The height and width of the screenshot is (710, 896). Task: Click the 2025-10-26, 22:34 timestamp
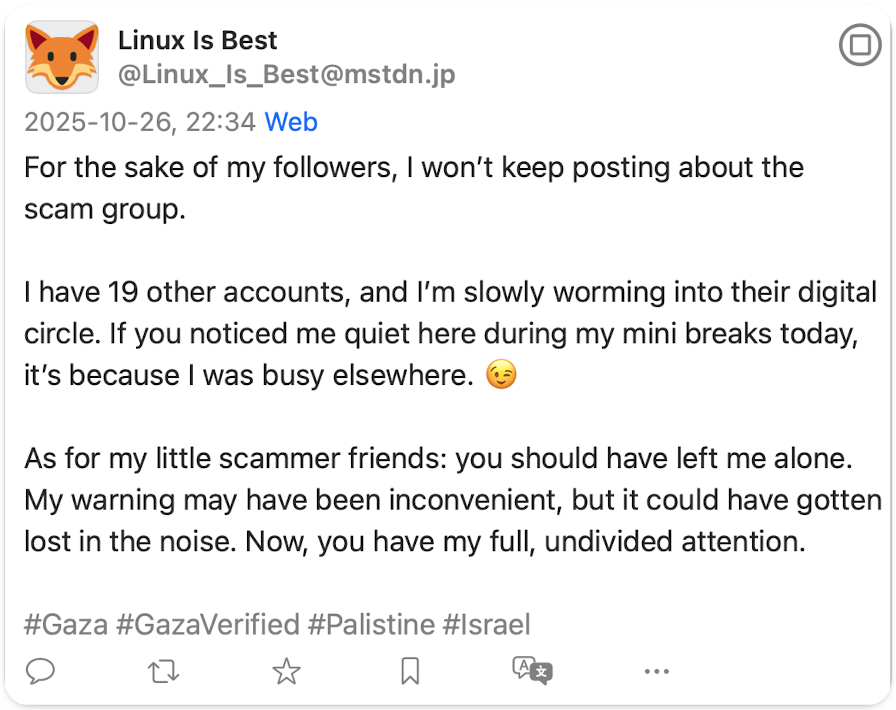[139, 122]
